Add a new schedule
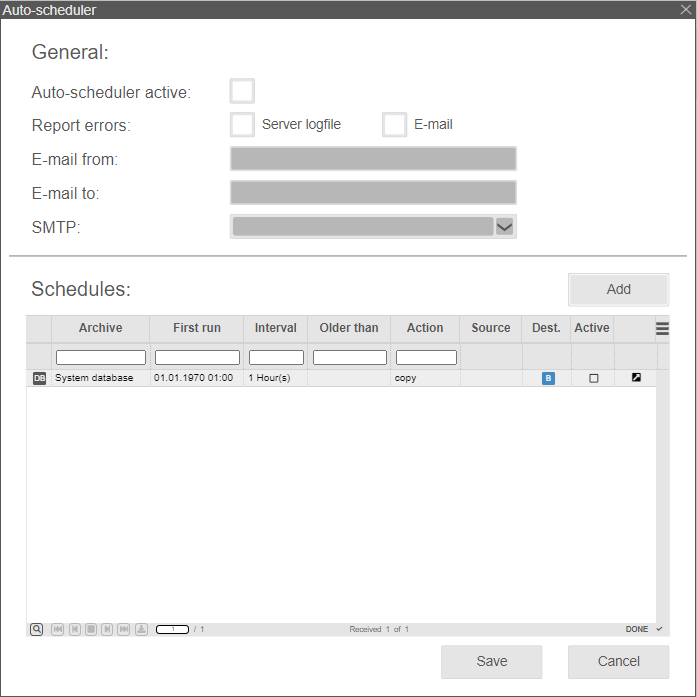 coord(618,289)
